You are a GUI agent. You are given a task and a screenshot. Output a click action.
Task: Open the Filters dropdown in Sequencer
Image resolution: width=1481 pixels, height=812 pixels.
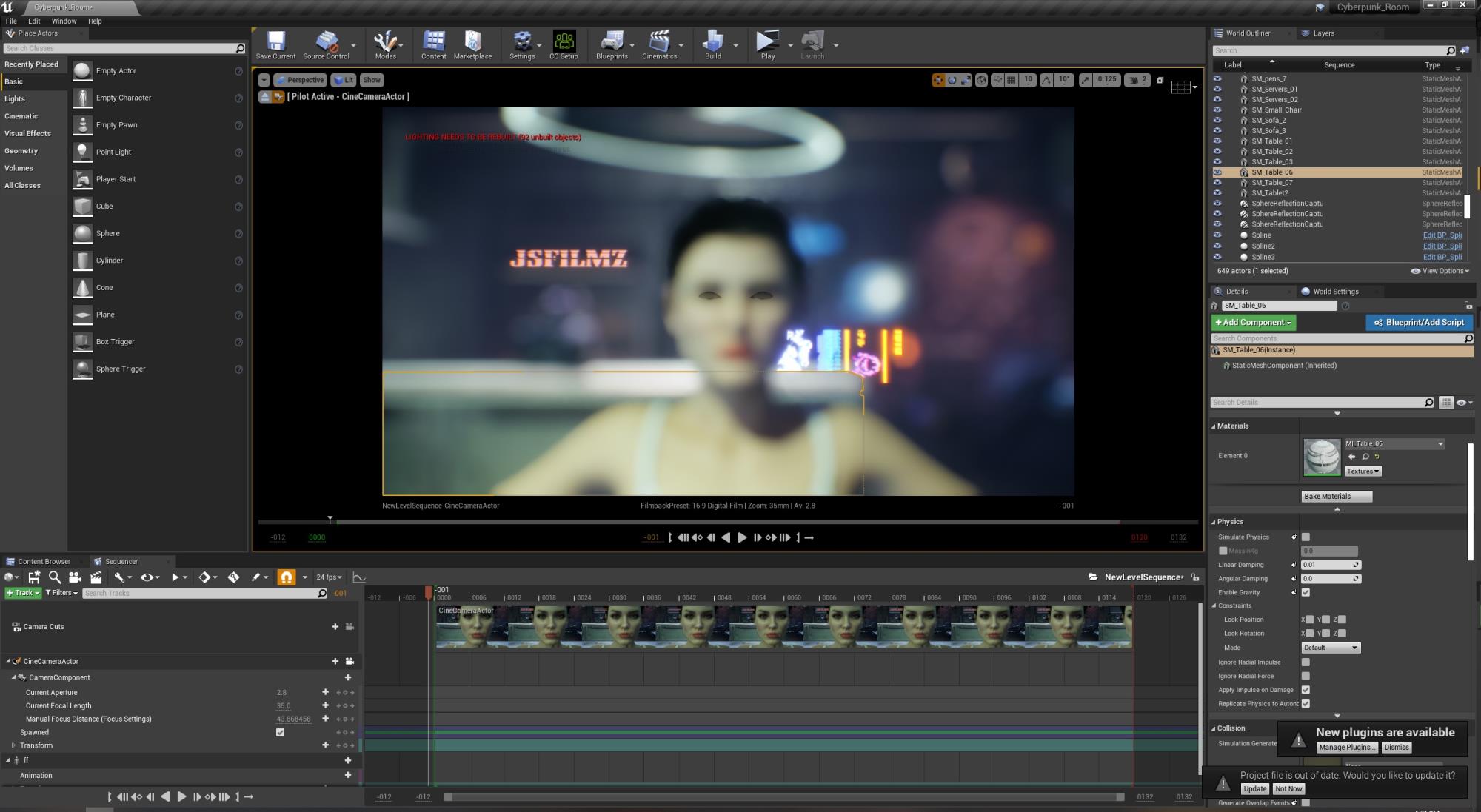click(61, 593)
